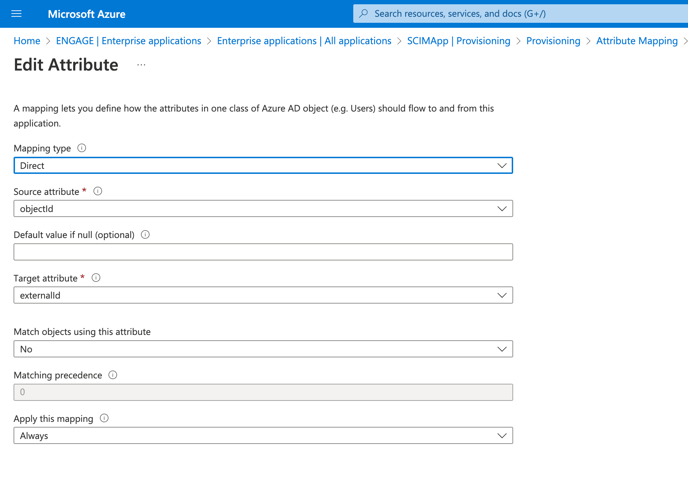
Task: Show info tooltip for Target attribute
Action: click(x=96, y=278)
